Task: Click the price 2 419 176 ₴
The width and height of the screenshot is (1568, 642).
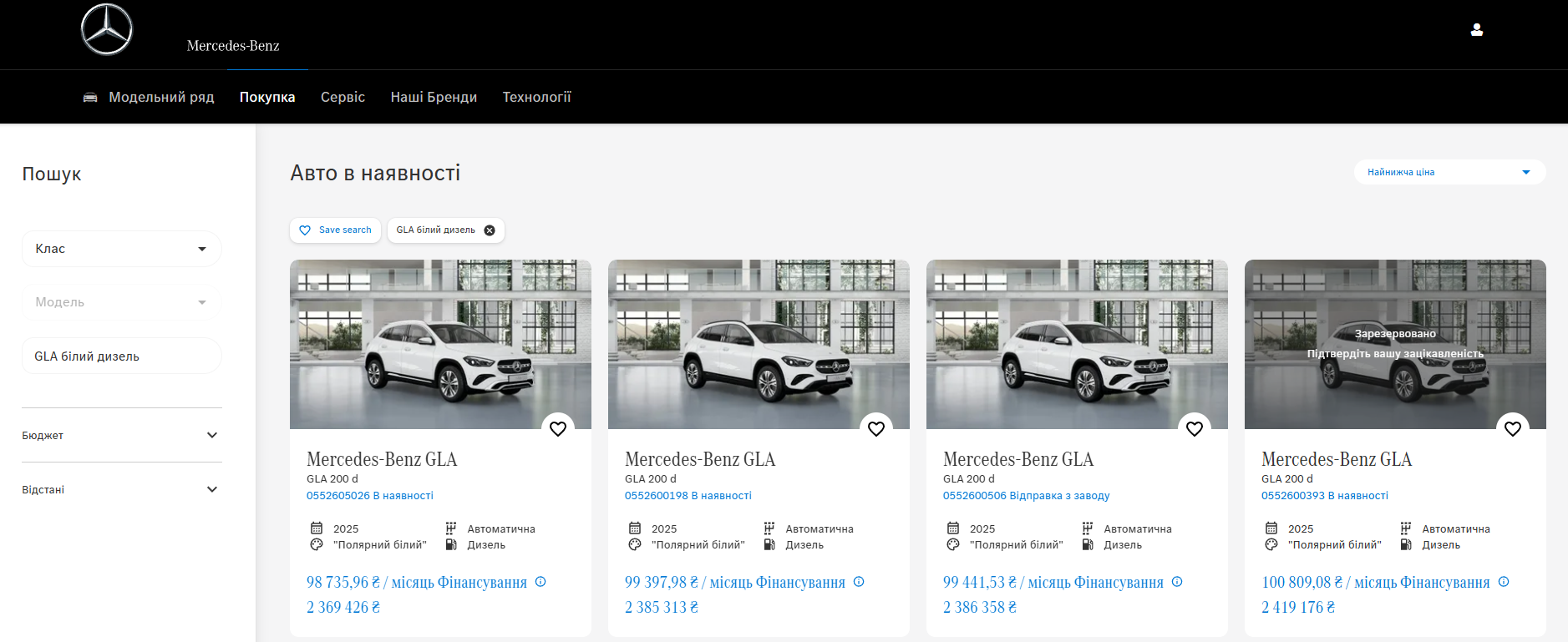Action: pos(1298,607)
